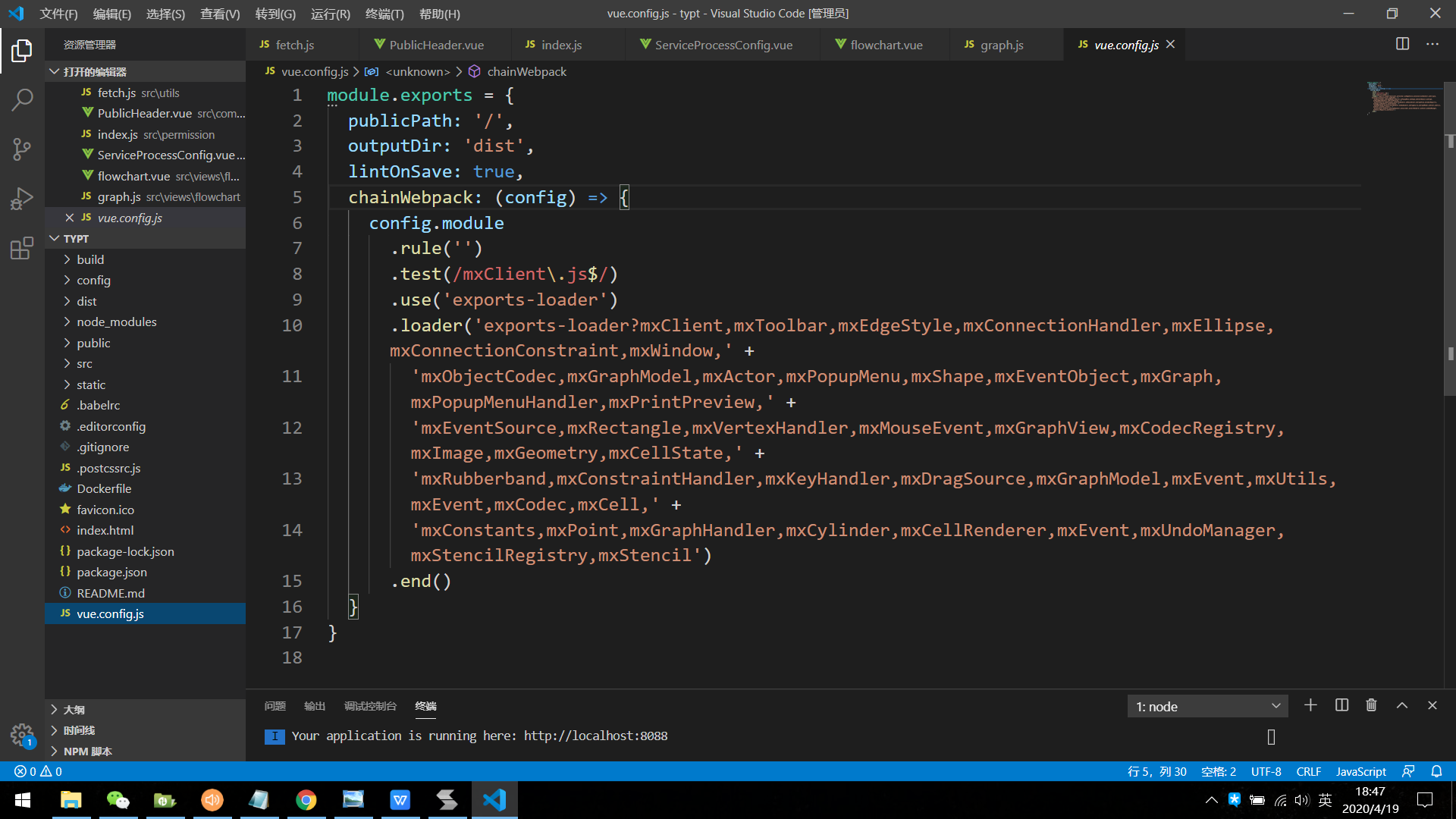Click the split editor right icon
The image size is (1456, 819).
pos(1402,44)
